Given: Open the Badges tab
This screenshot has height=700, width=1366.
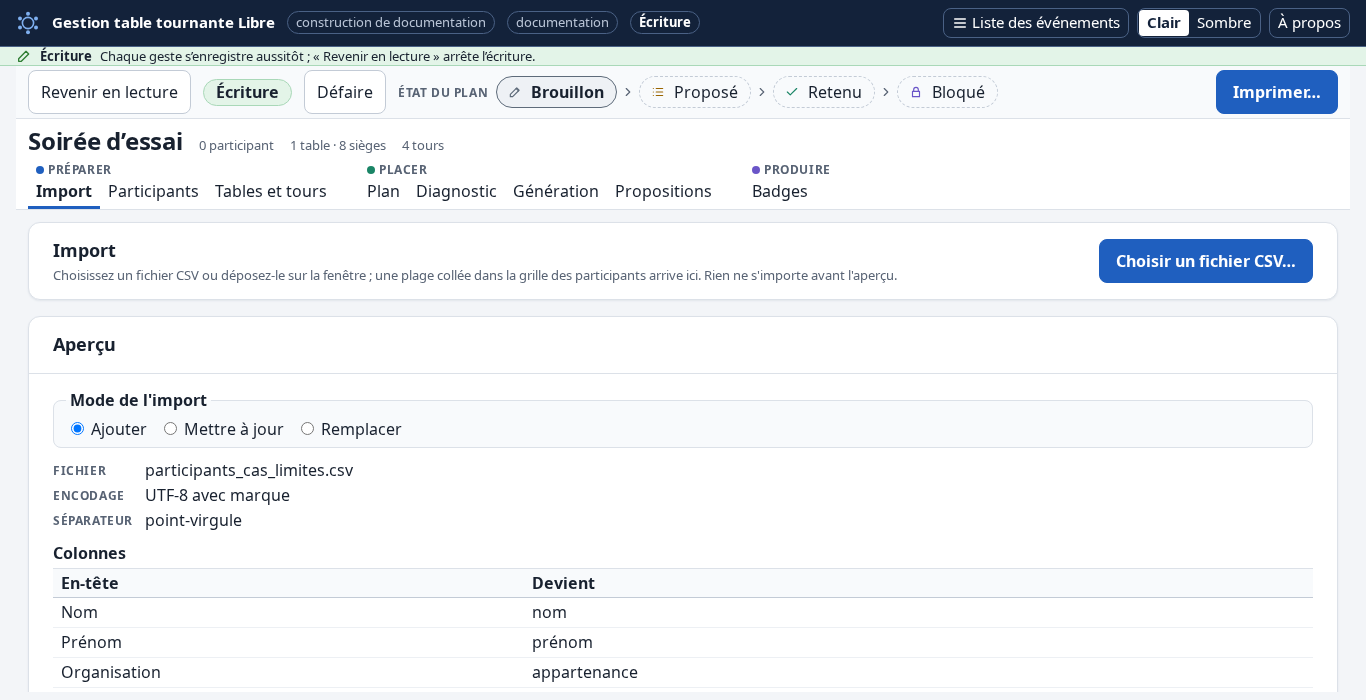Looking at the screenshot, I should tap(780, 191).
